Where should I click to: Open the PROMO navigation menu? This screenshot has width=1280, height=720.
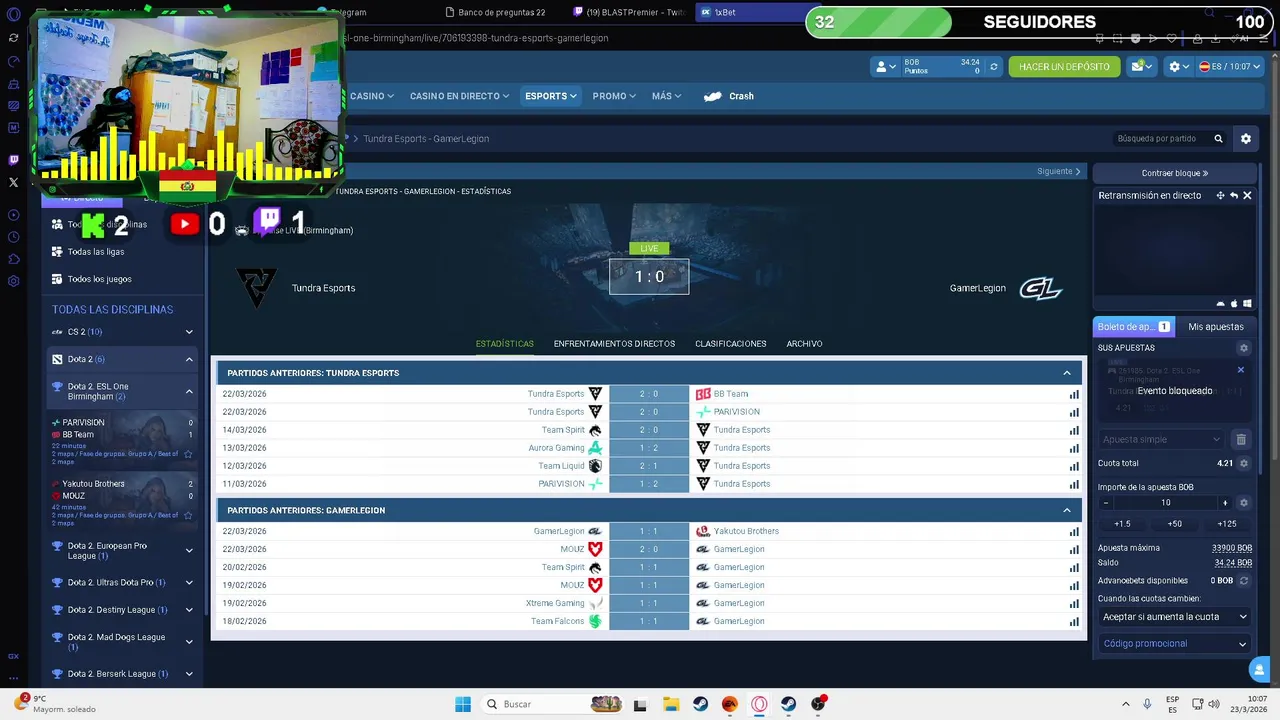(x=614, y=96)
